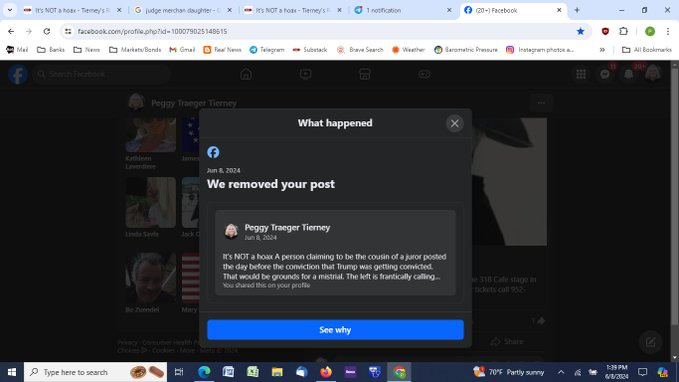
Task: Click the address bar URL
Action: (x=152, y=31)
